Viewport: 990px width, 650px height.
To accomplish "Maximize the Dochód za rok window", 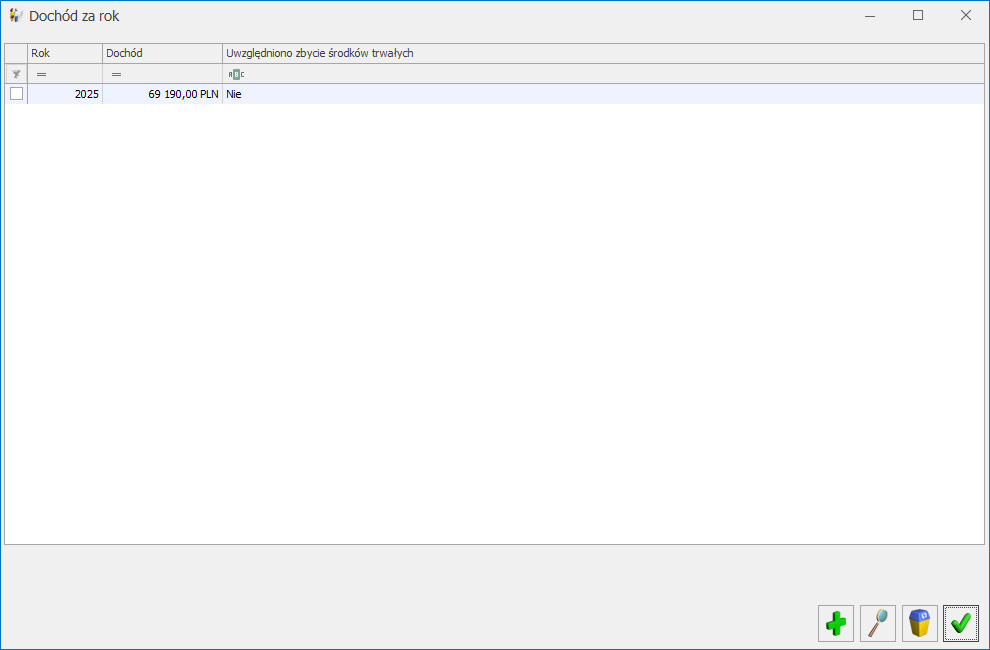I will click(918, 16).
